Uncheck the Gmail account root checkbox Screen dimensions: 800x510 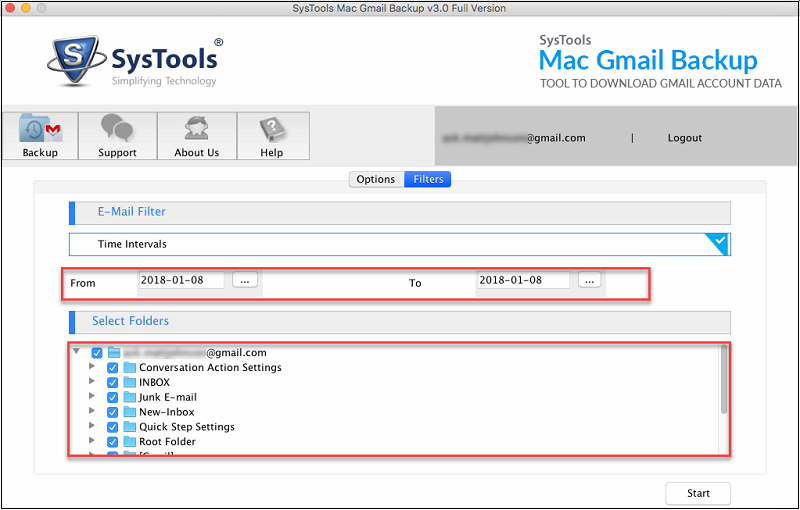pyautogui.click(x=97, y=353)
